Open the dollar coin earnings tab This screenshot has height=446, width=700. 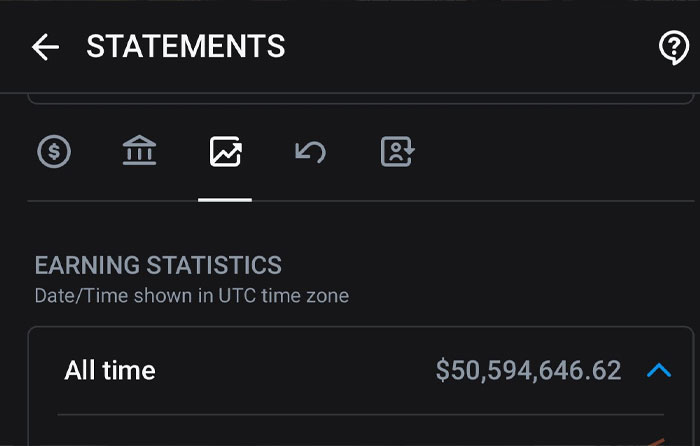(54, 152)
